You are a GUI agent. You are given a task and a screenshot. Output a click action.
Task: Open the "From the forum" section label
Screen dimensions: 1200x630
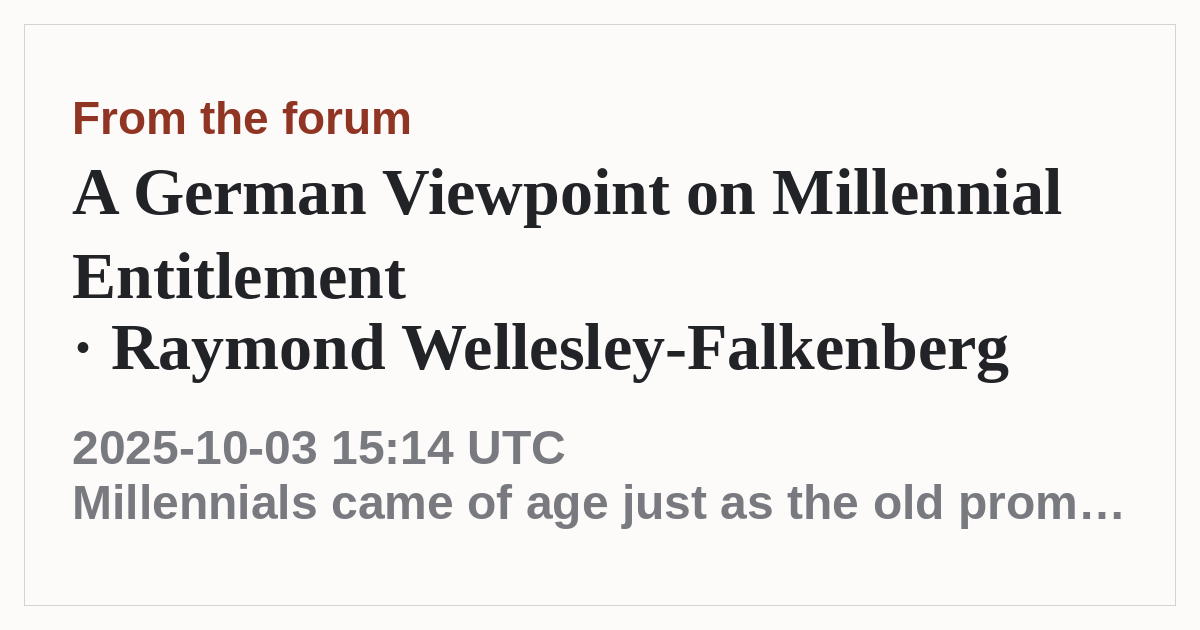tap(241, 119)
